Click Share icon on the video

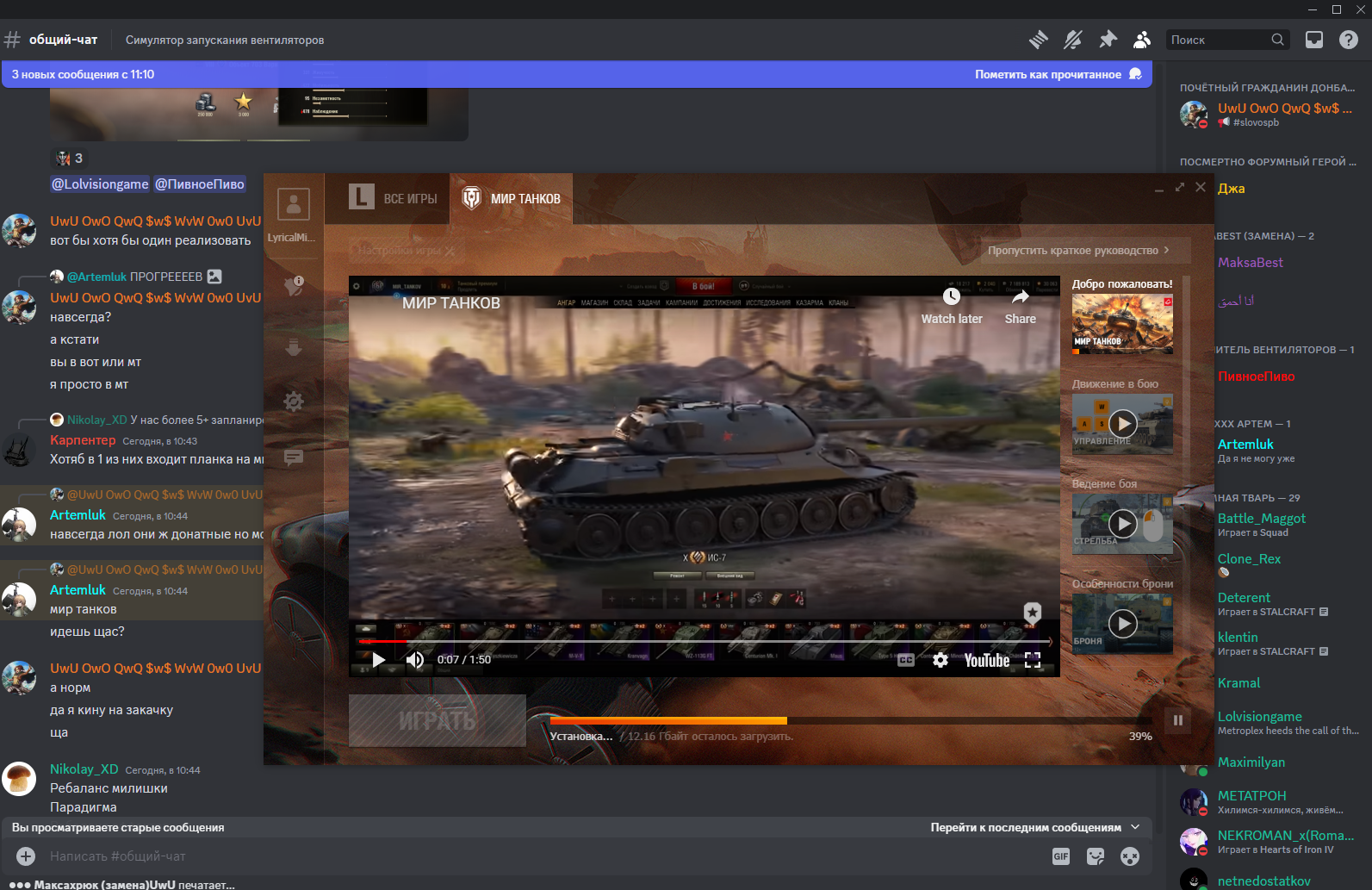click(1020, 306)
